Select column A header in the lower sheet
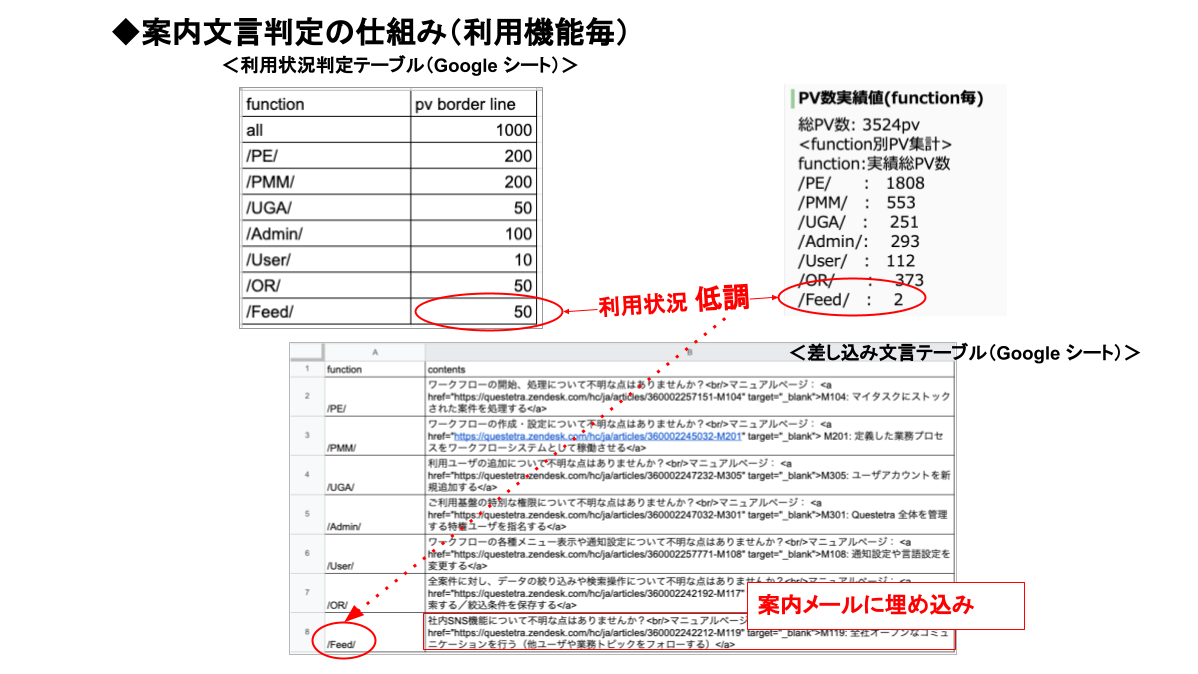 374,352
